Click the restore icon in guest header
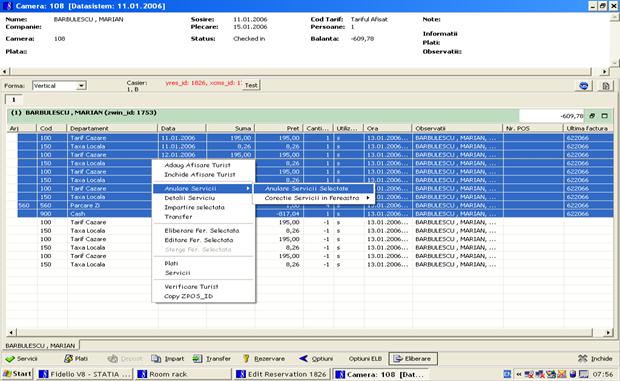Image resolution: width=620 pixels, height=381 pixels. pos(592,116)
